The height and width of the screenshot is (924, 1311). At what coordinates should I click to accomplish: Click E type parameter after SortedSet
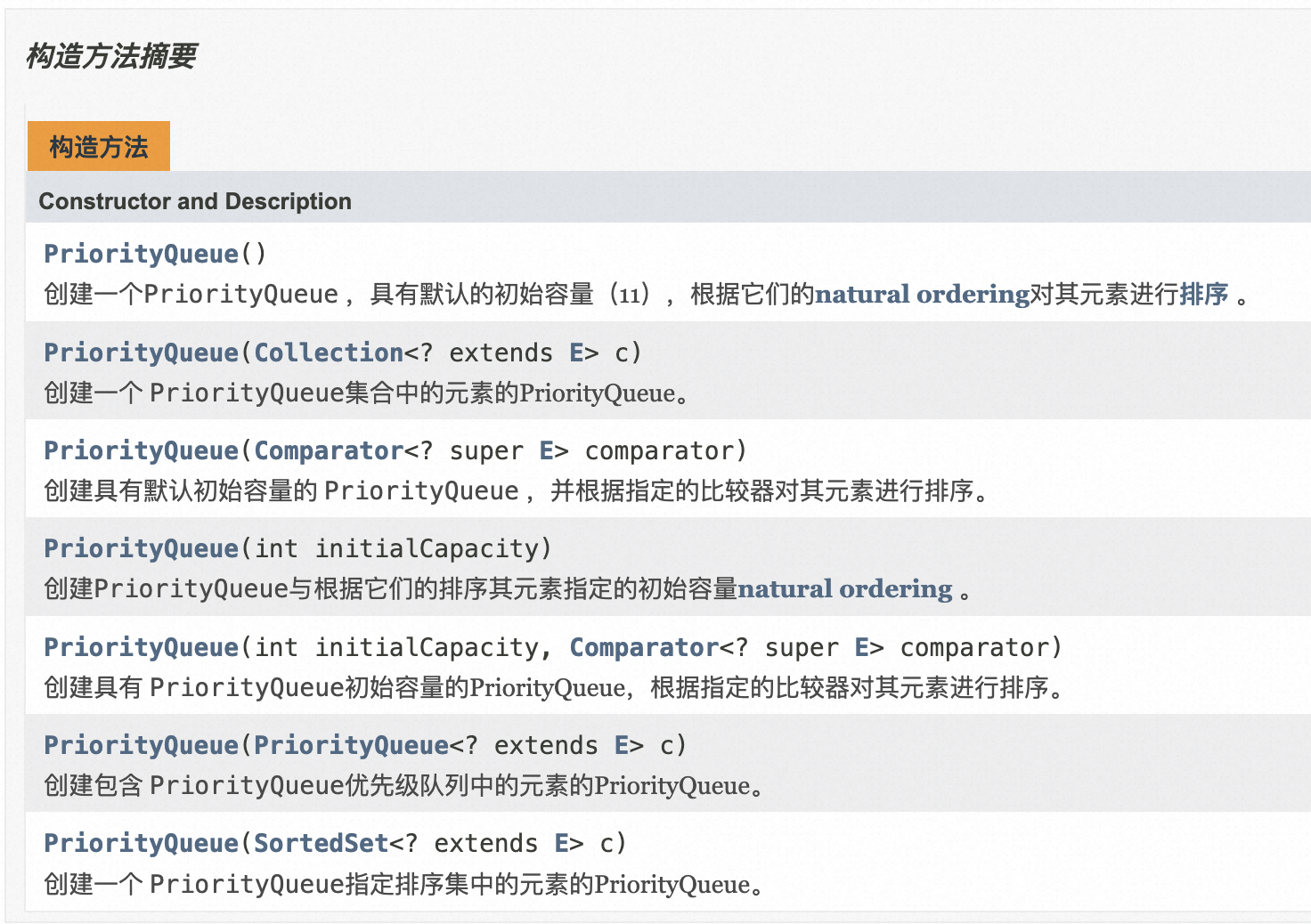(561, 843)
